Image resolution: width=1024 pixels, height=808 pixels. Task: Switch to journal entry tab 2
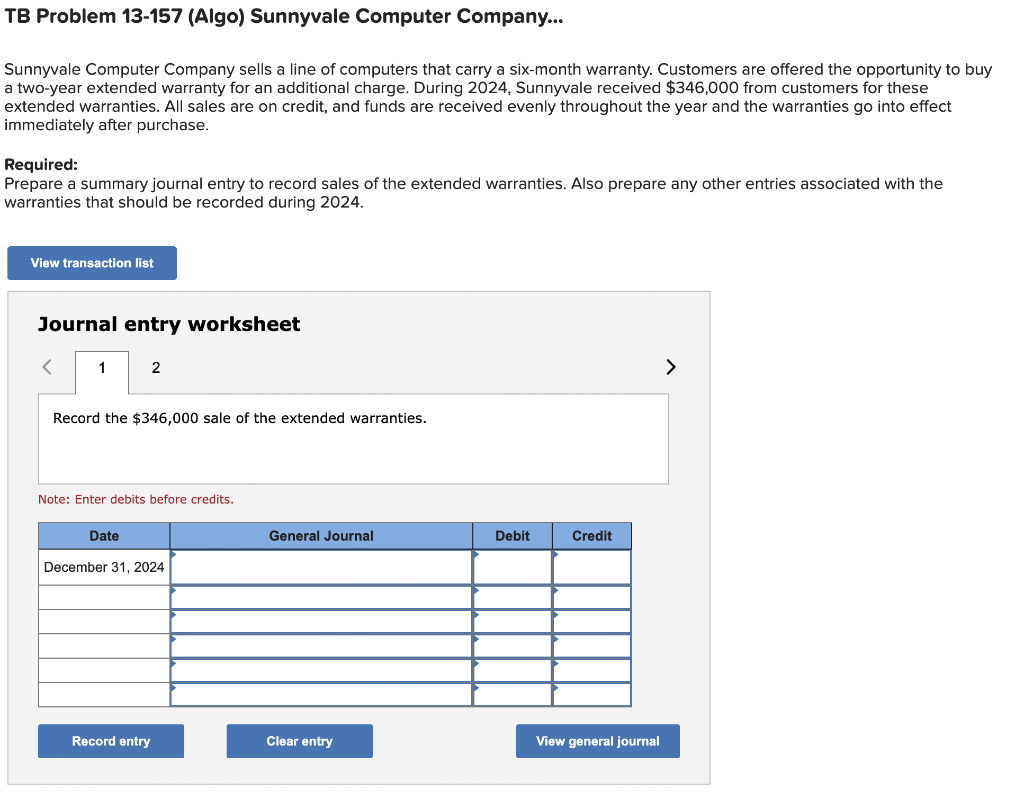click(155, 368)
